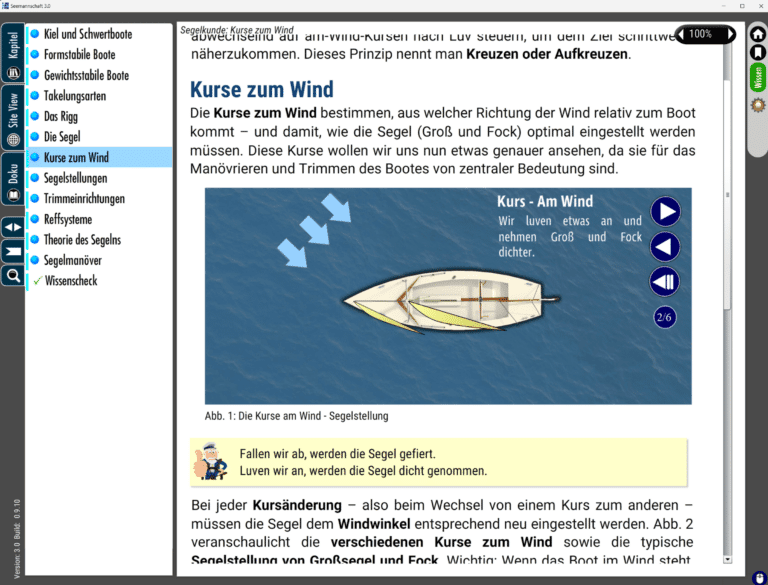Image resolution: width=768 pixels, height=585 pixels.
Task: Decrease zoom with left arrow beside 100%
Action: (680, 34)
